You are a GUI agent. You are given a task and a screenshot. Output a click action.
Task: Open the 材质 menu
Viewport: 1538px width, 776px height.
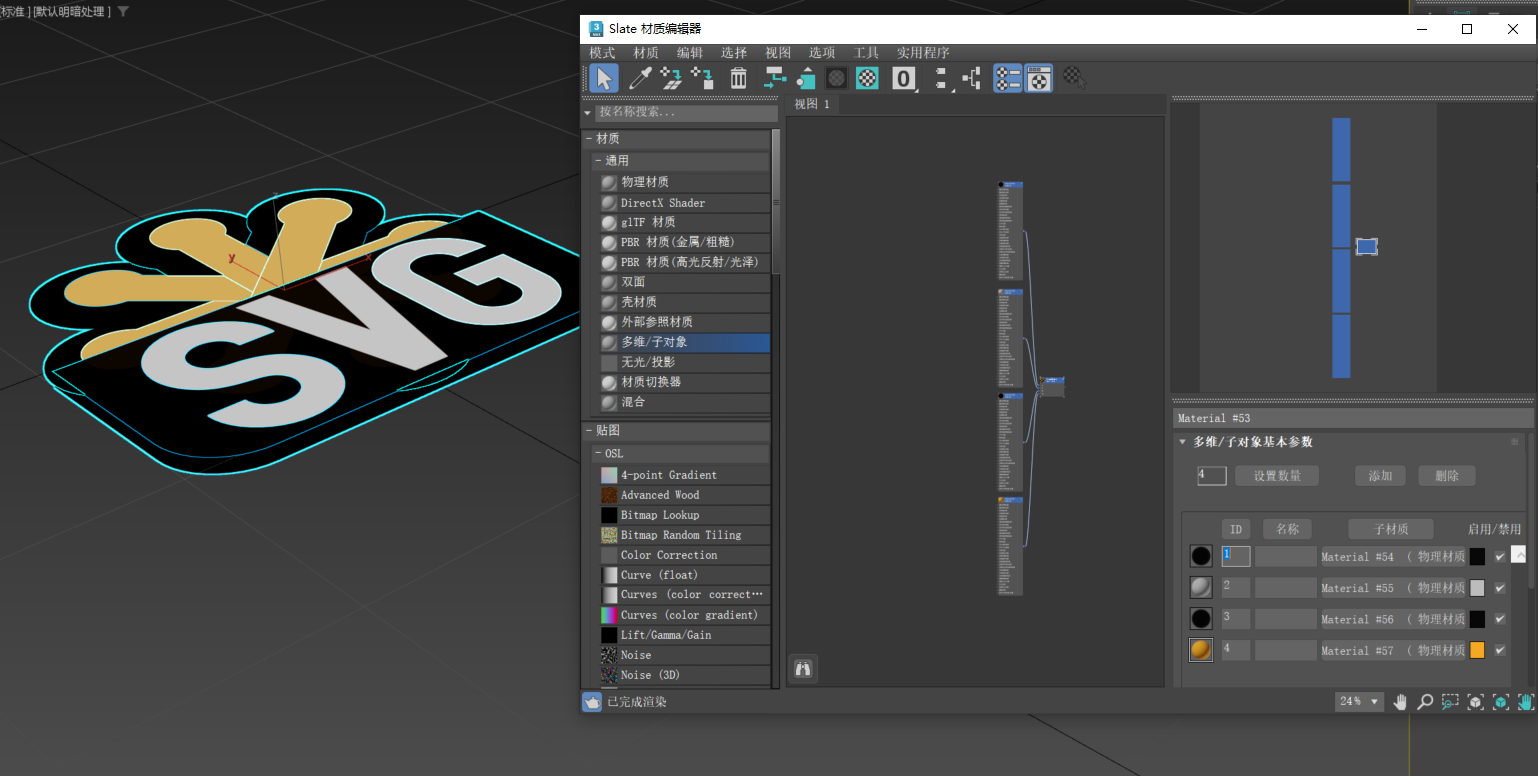pos(646,53)
